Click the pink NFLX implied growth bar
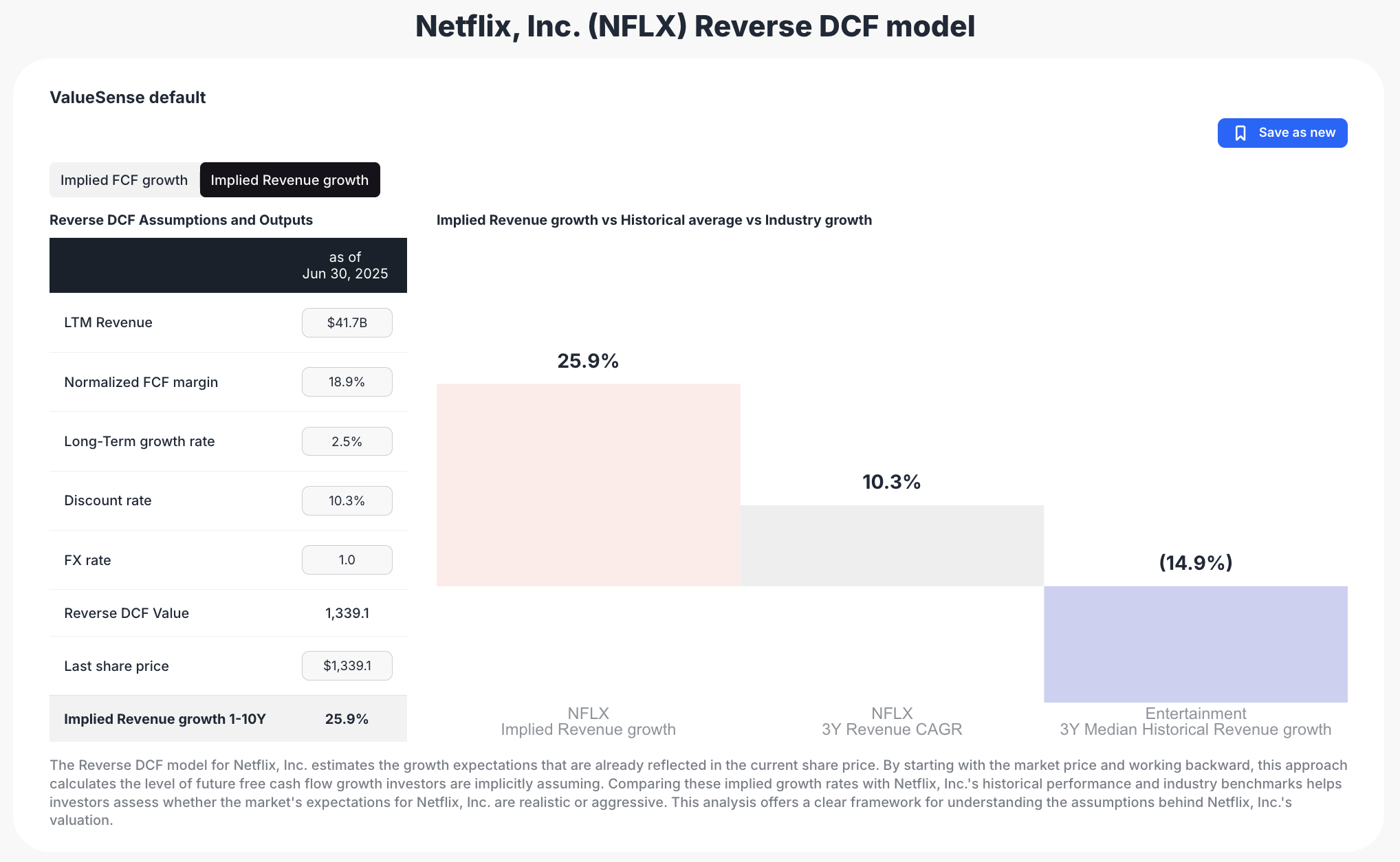Viewport: 1400px width, 862px height. point(588,485)
